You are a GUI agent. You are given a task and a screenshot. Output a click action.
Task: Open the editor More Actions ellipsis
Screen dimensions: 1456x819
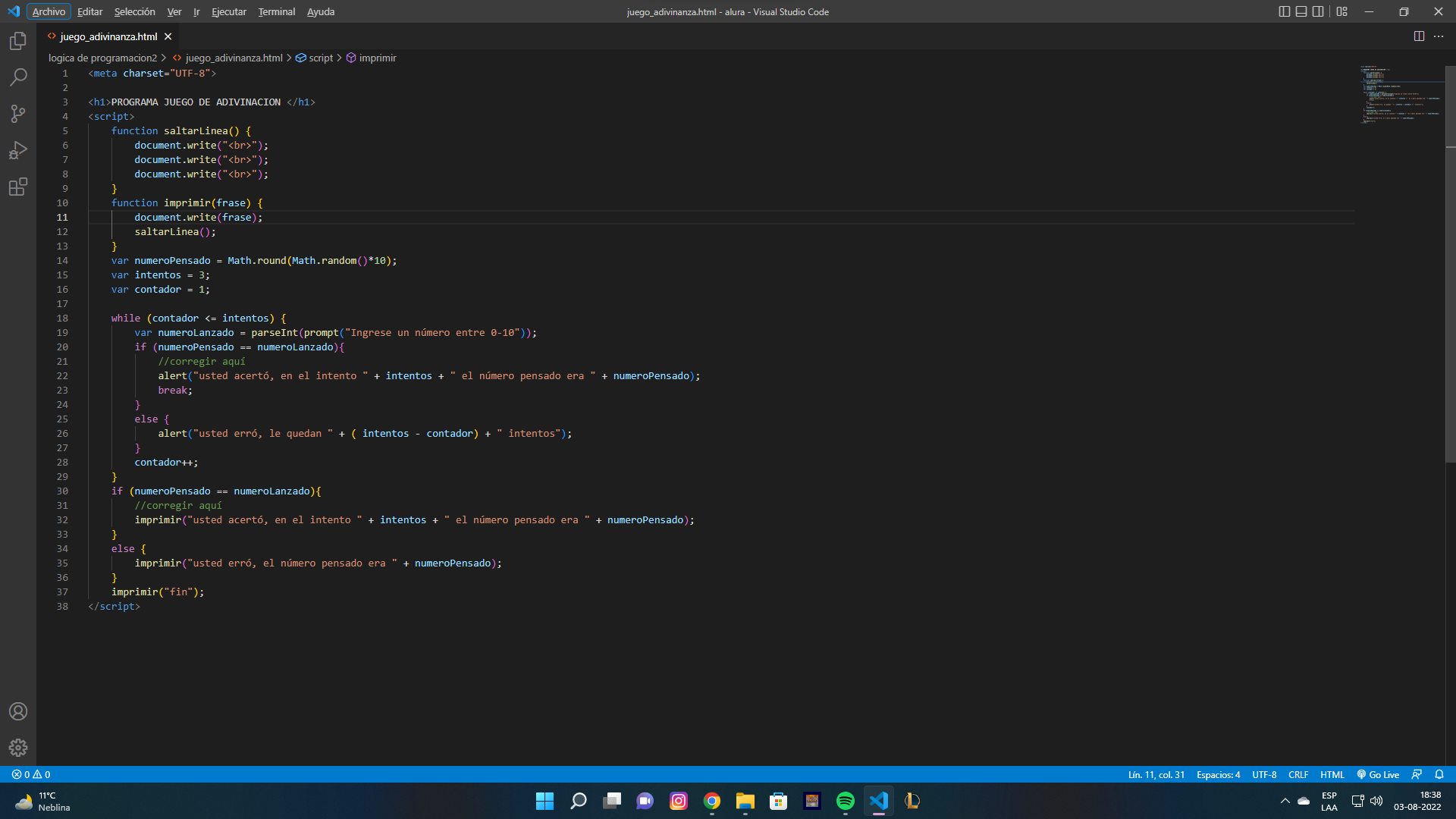[x=1439, y=36]
